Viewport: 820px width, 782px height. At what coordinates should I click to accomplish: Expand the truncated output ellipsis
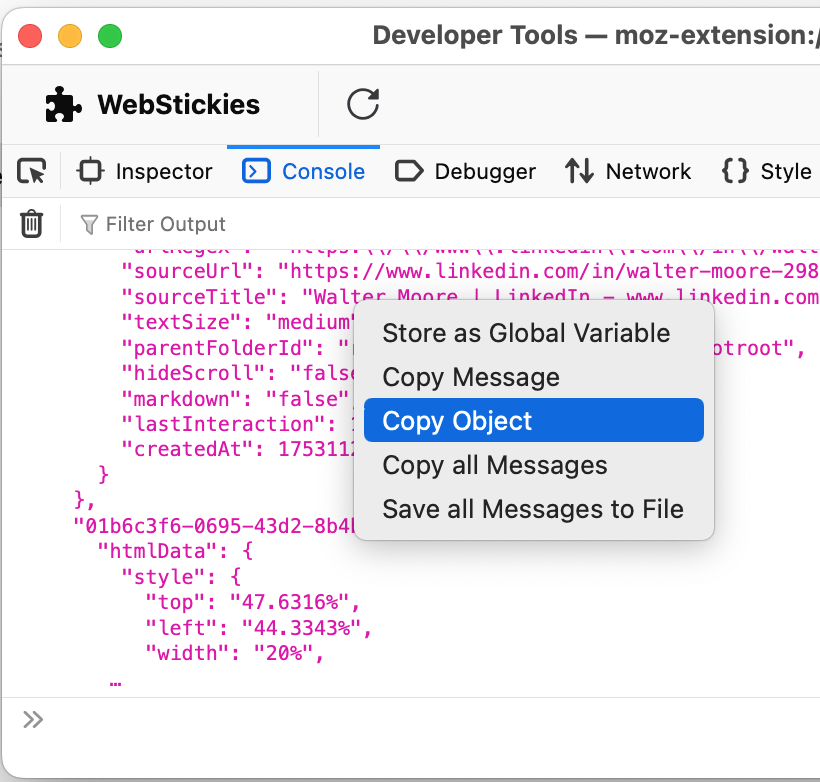click(x=115, y=682)
